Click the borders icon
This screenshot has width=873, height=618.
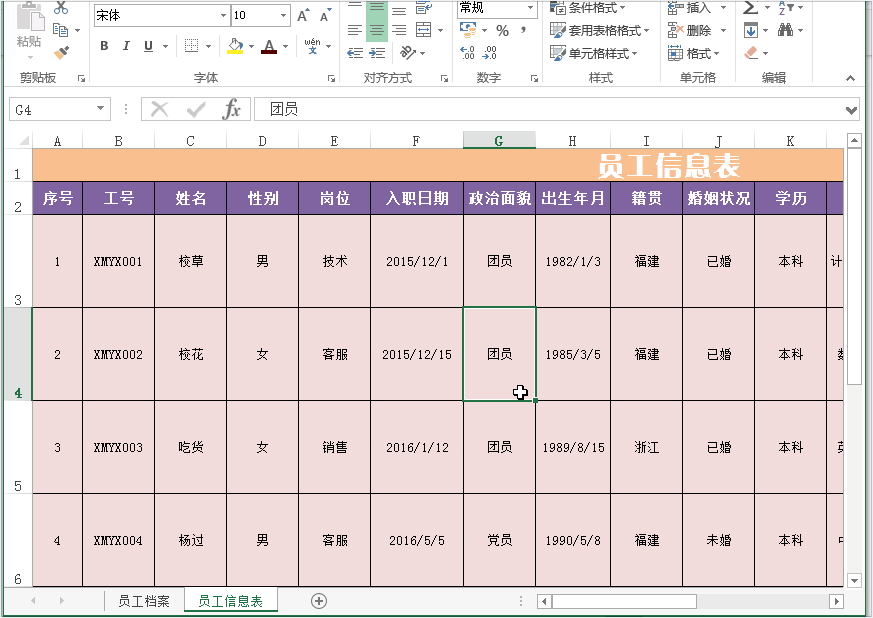[191, 46]
